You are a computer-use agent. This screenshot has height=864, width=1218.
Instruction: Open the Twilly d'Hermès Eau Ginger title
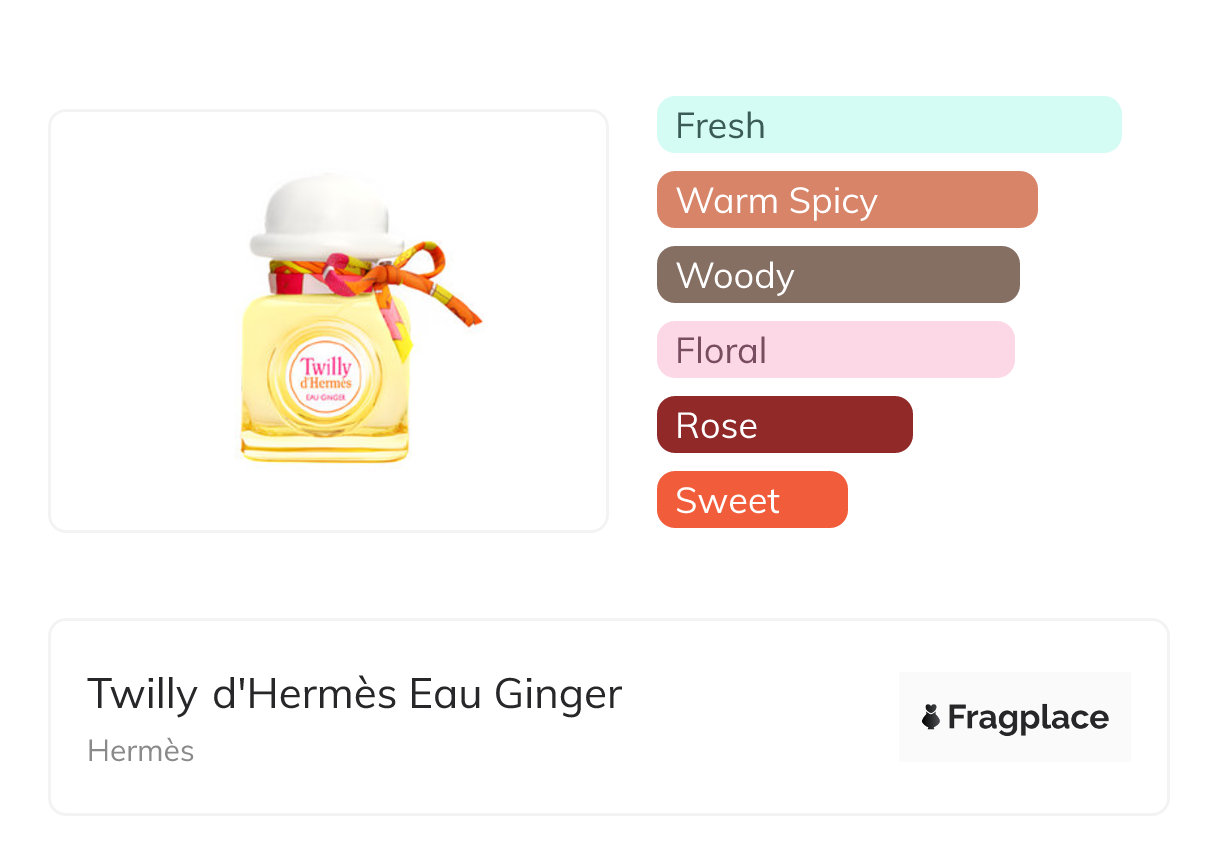coord(354,693)
